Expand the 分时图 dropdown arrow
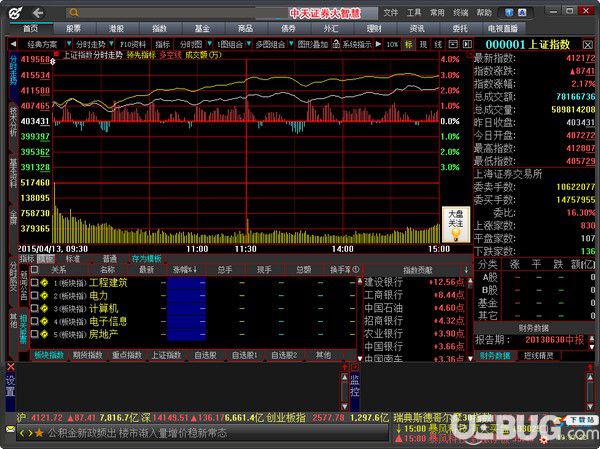 coord(209,44)
